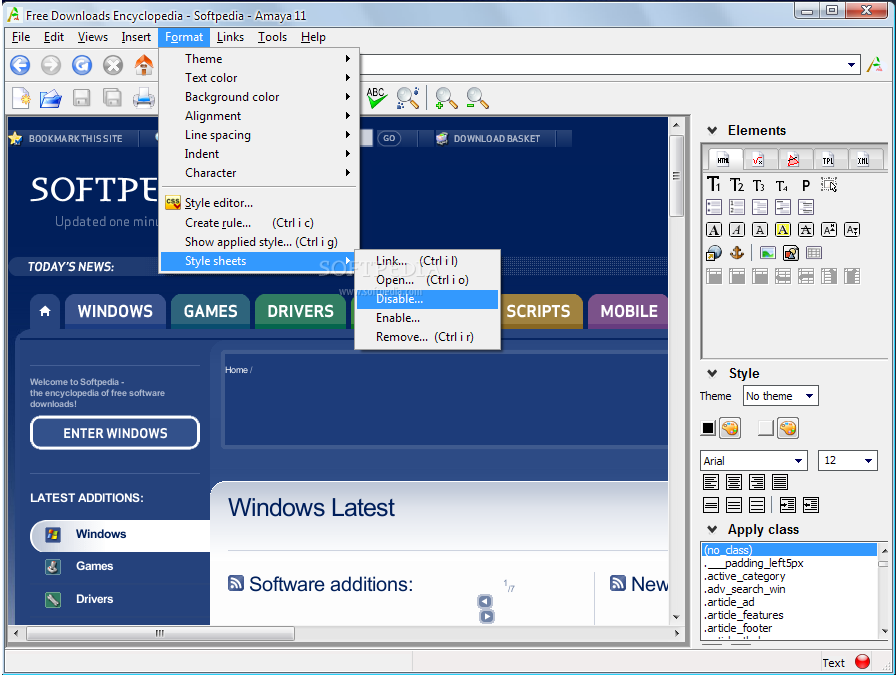The image size is (896, 675).
Task: Justify text in Style panel
Action: click(780, 482)
